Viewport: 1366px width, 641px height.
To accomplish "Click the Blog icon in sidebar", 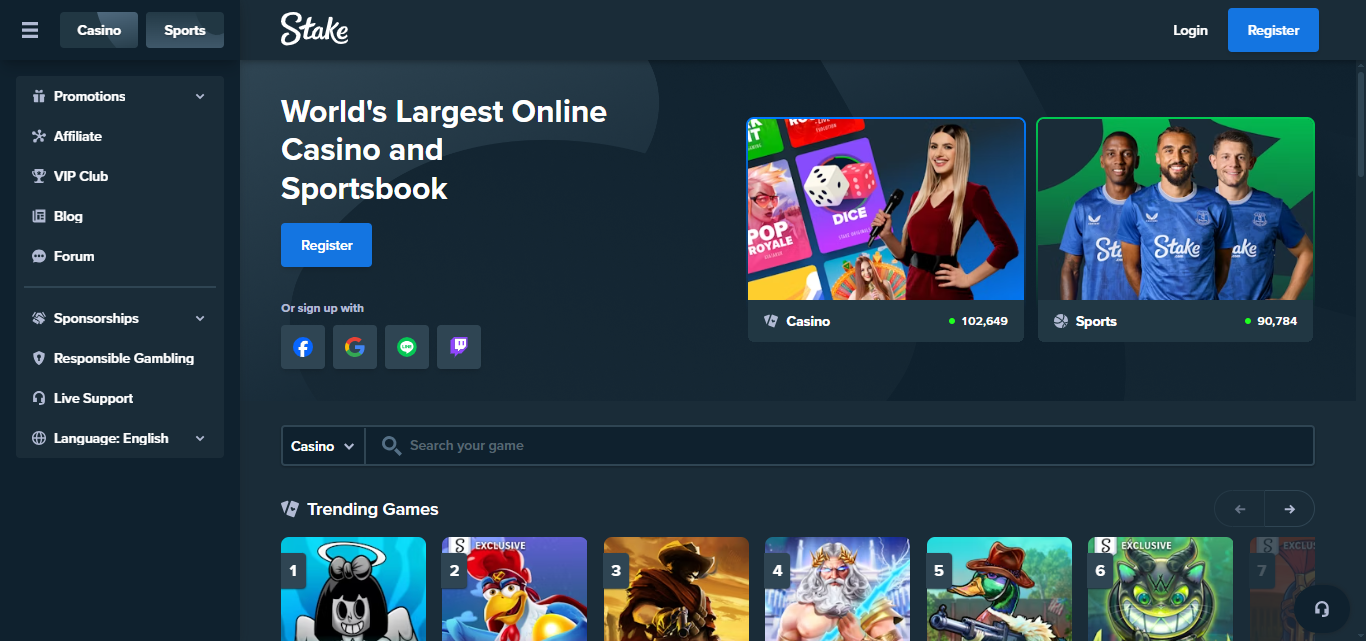I will pyautogui.click(x=39, y=216).
